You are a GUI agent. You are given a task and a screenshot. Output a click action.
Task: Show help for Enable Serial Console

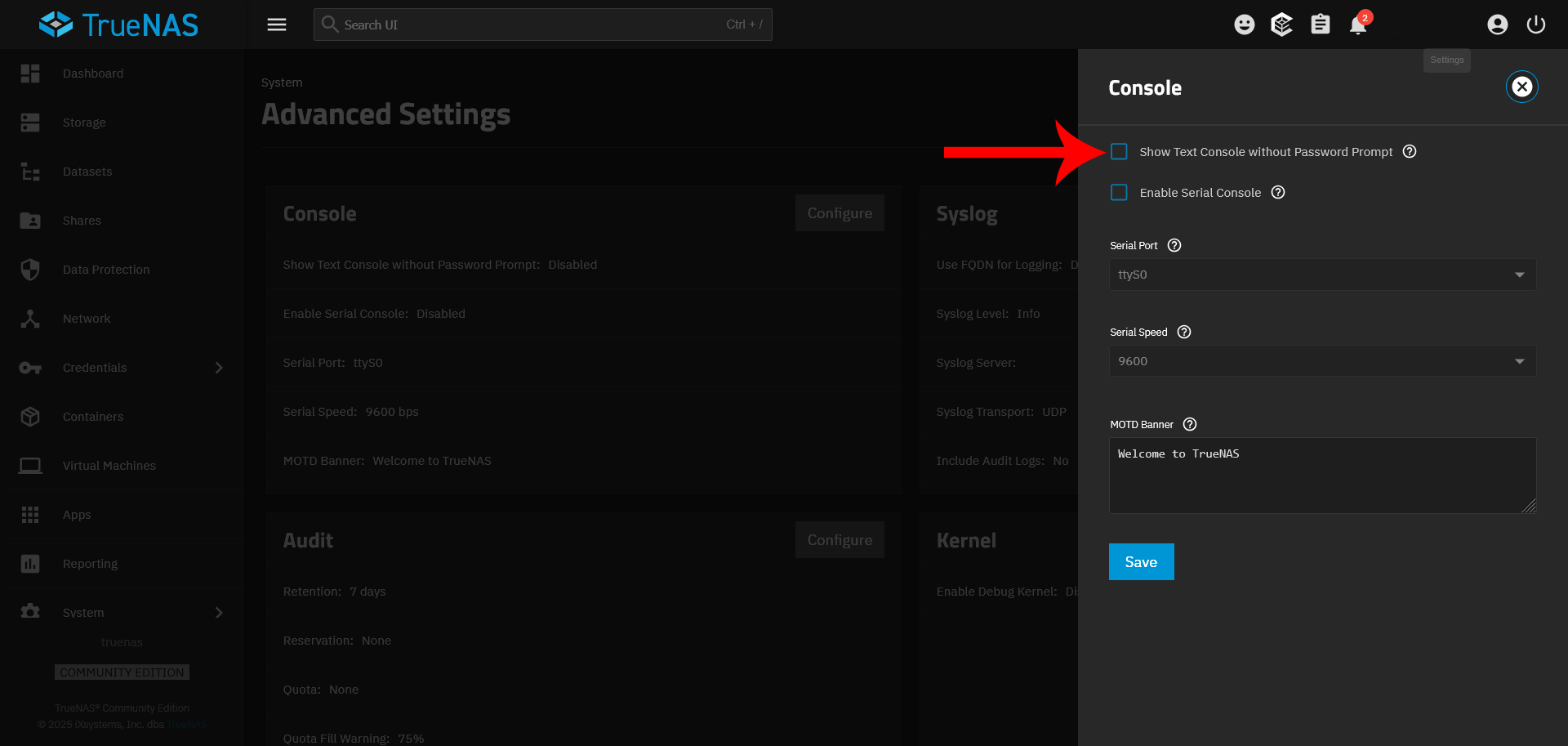tap(1278, 192)
